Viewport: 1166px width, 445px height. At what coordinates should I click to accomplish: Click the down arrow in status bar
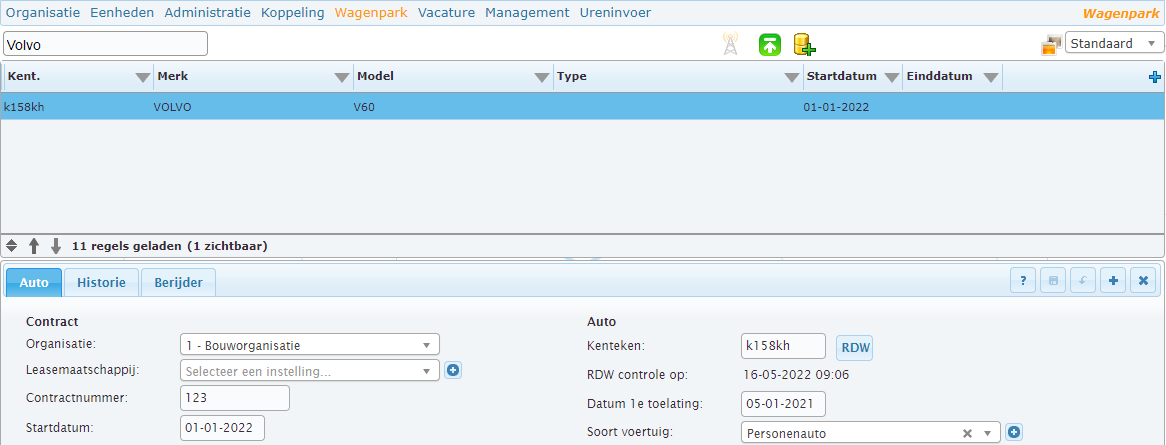[56, 246]
